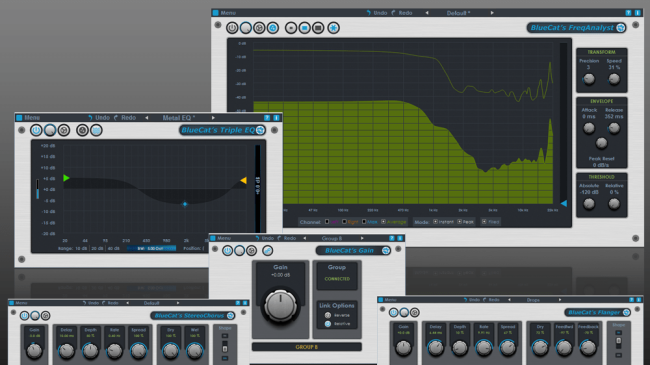Screen dimensions: 650x365
Task: Open FreqAnalyst Default preset list
Action: click(458, 13)
